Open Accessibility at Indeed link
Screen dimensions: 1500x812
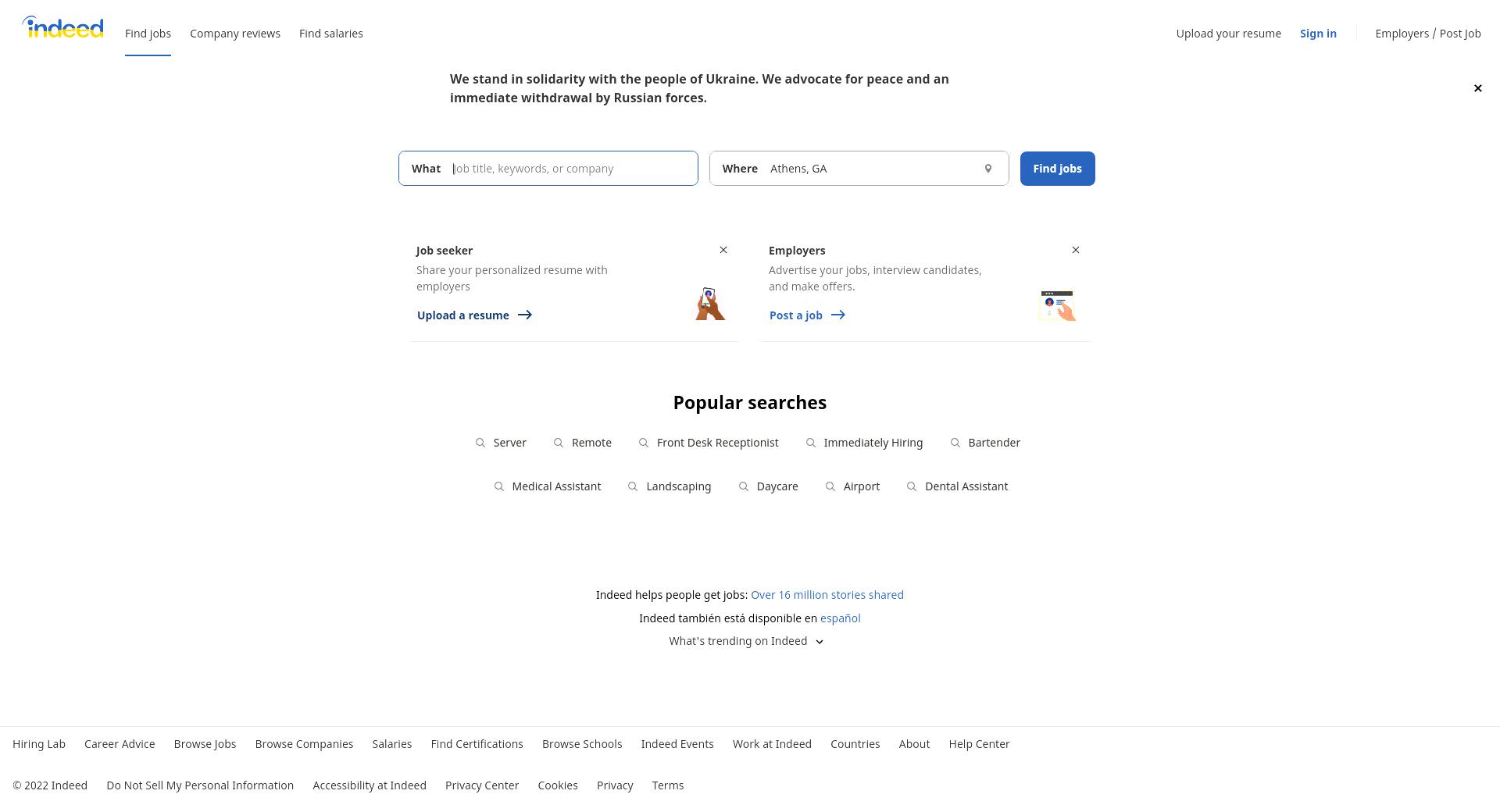pyautogui.click(x=370, y=785)
